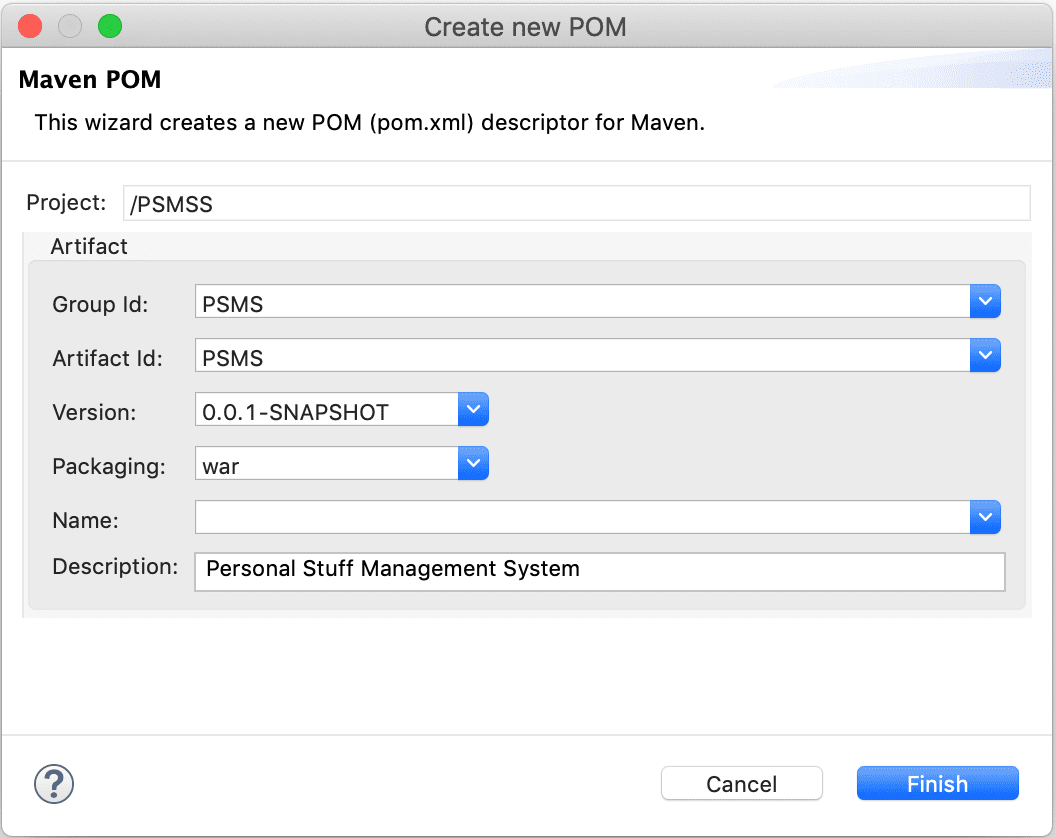Click the Artifact Id: label
Image resolution: width=1056 pixels, height=838 pixels.
[x=108, y=358]
